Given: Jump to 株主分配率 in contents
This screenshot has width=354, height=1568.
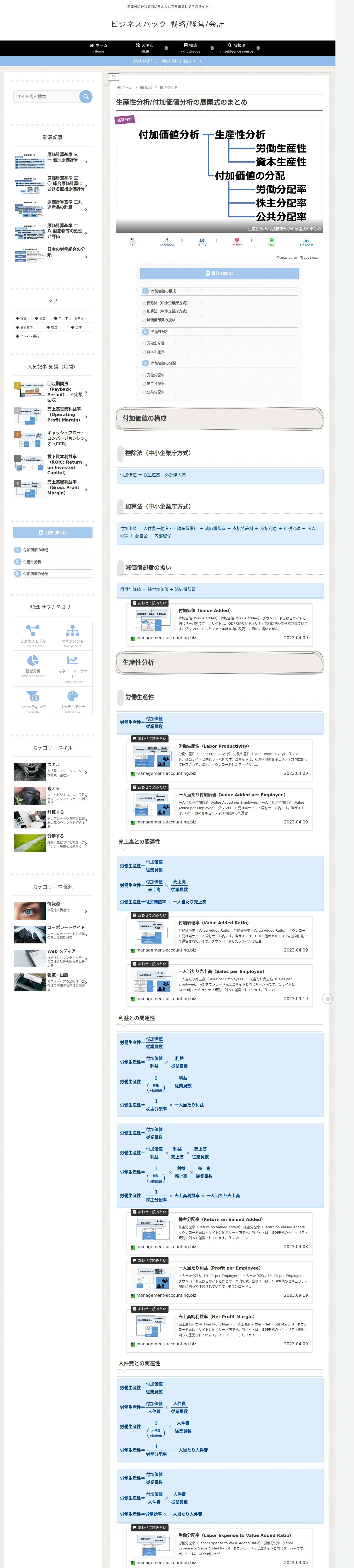Looking at the screenshot, I should (x=155, y=383).
